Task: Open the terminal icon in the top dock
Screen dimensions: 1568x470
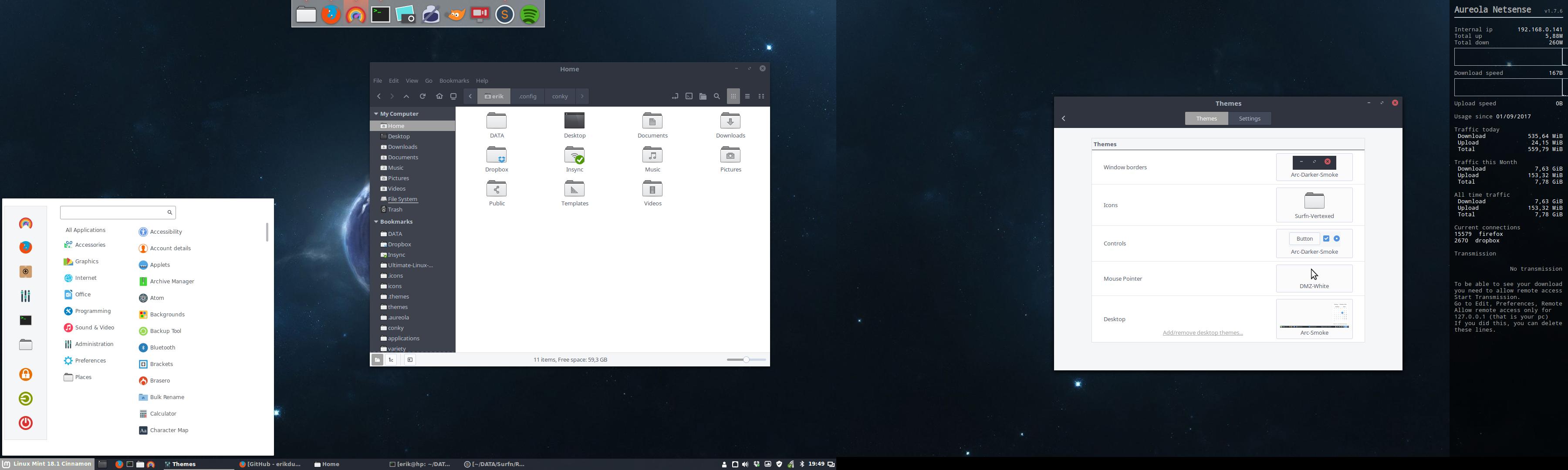Action: [x=381, y=15]
